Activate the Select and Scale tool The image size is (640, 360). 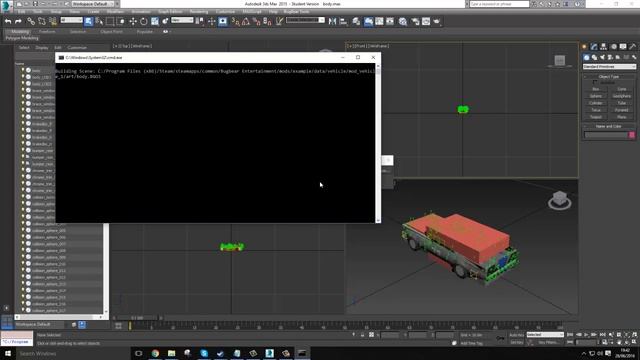pos(155,21)
